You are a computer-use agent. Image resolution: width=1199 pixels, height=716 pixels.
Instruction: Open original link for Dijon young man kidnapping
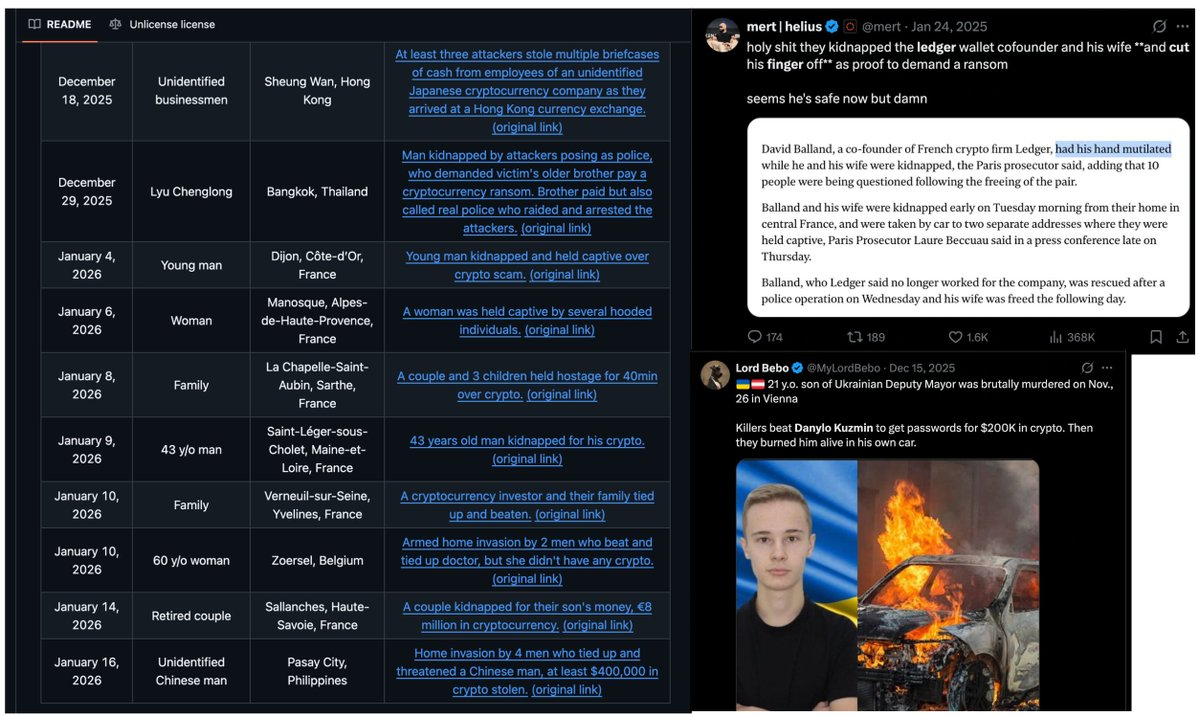(x=564, y=275)
